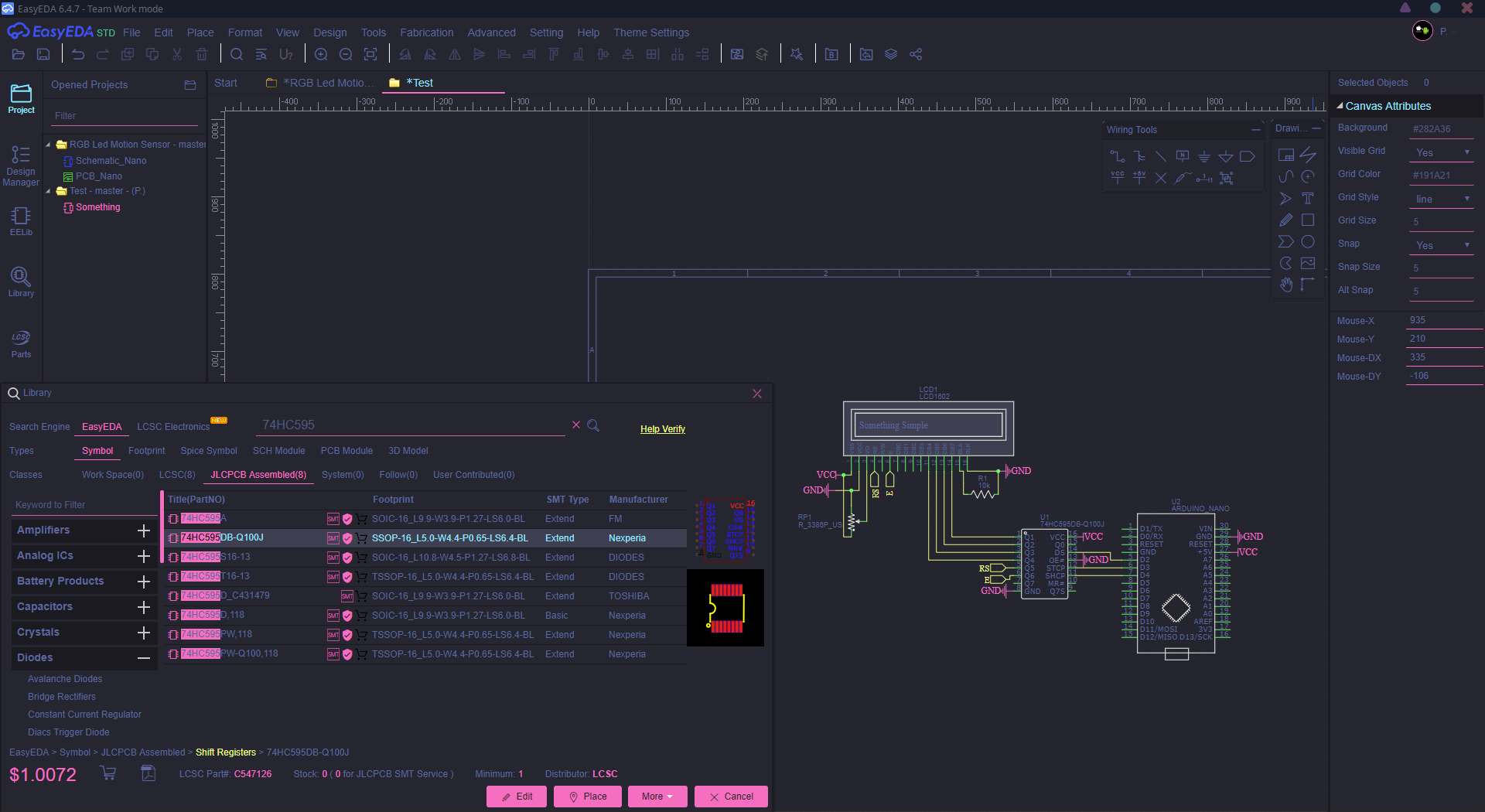Click the 74HC595 search input field

[411, 425]
